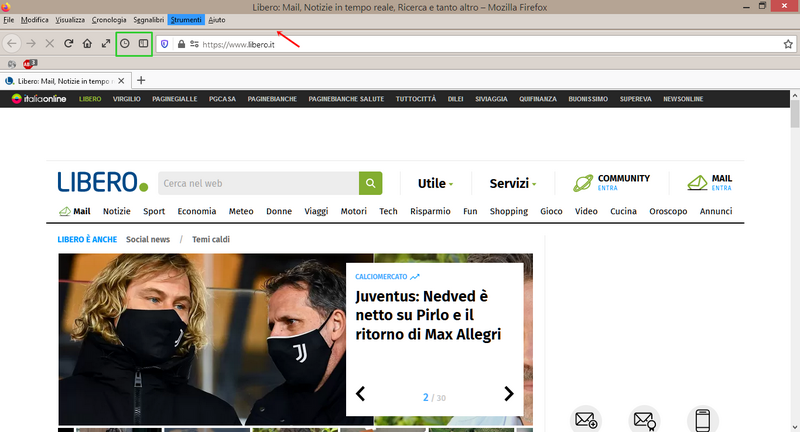Screen dimensions: 800x432
Task: Open the Segnalibri menu
Action: click(x=148, y=20)
